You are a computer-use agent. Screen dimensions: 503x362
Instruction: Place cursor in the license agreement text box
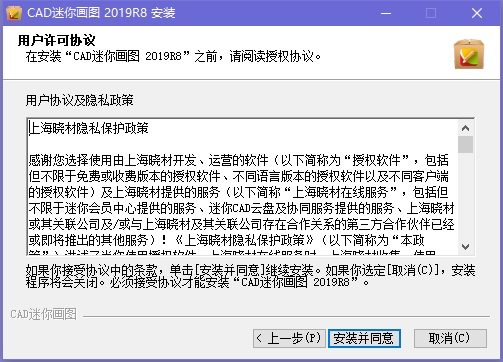[x=243, y=187]
